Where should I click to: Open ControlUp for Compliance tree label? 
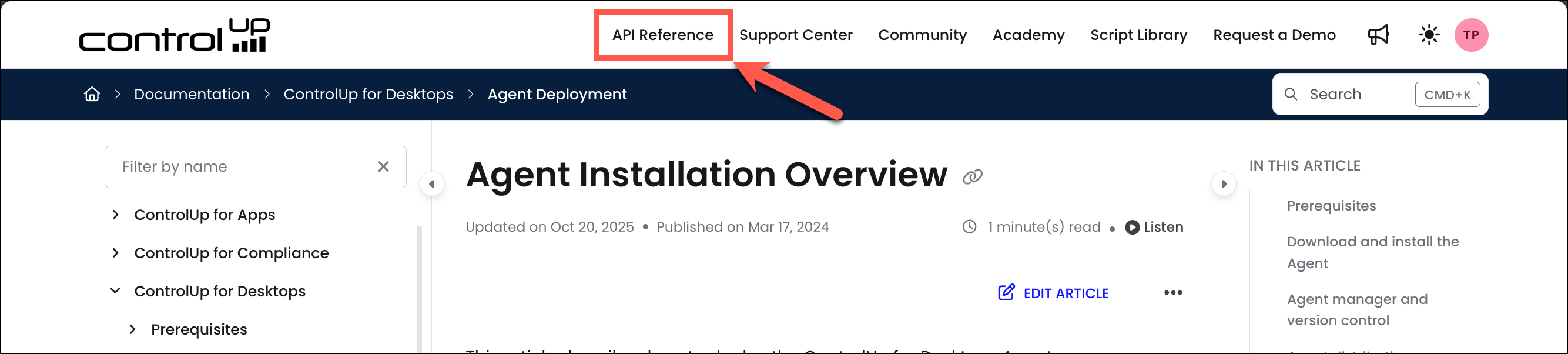pyautogui.click(x=232, y=253)
